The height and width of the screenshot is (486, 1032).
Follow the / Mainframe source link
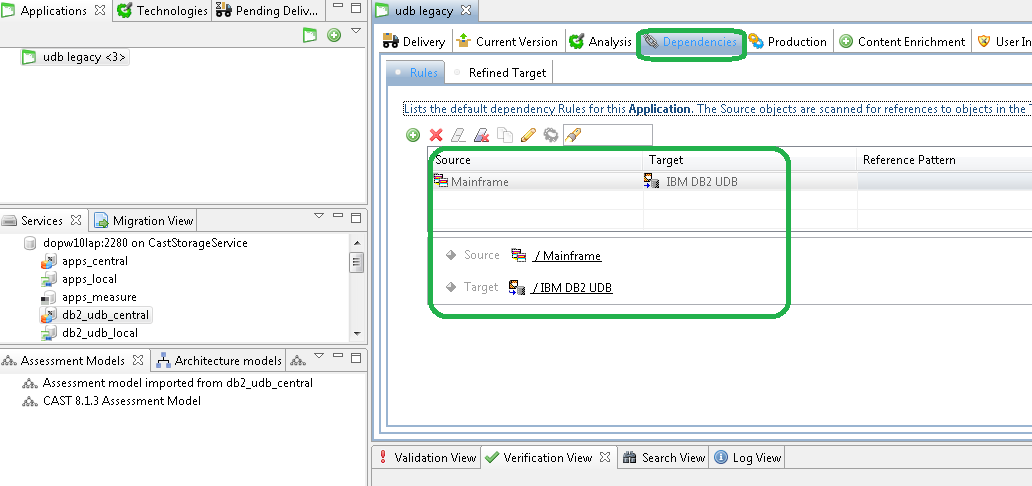click(x=567, y=256)
